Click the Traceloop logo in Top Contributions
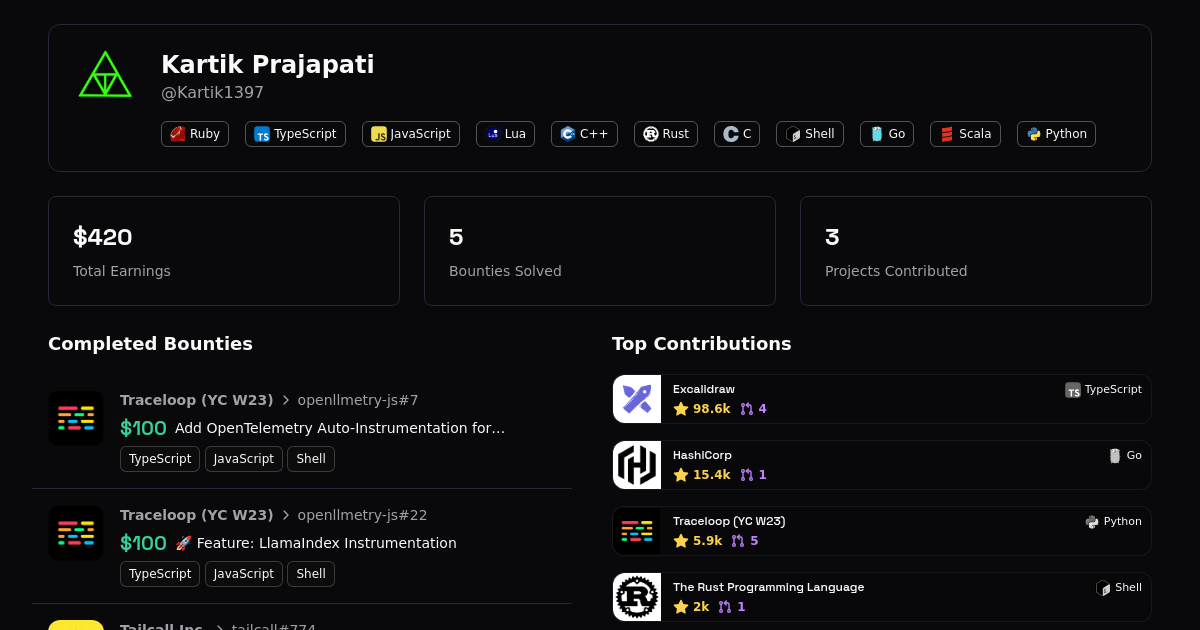This screenshot has height=630, width=1200. pyautogui.click(x=637, y=531)
